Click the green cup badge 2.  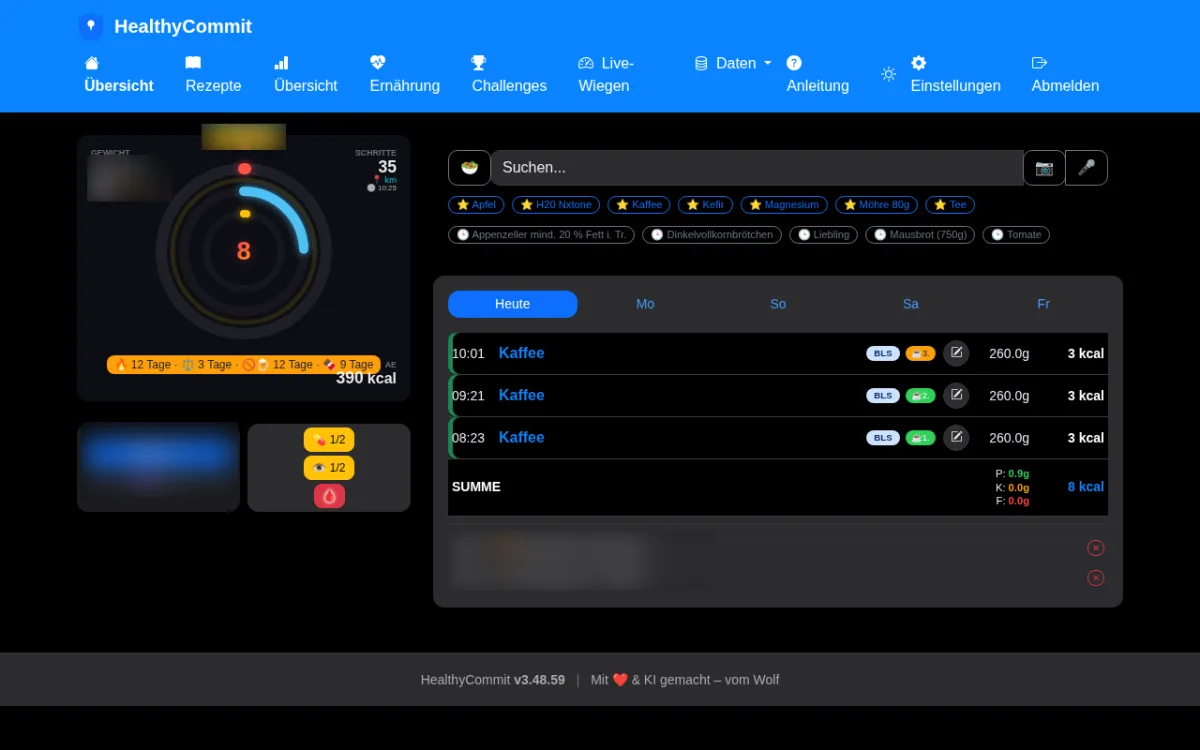coord(920,395)
